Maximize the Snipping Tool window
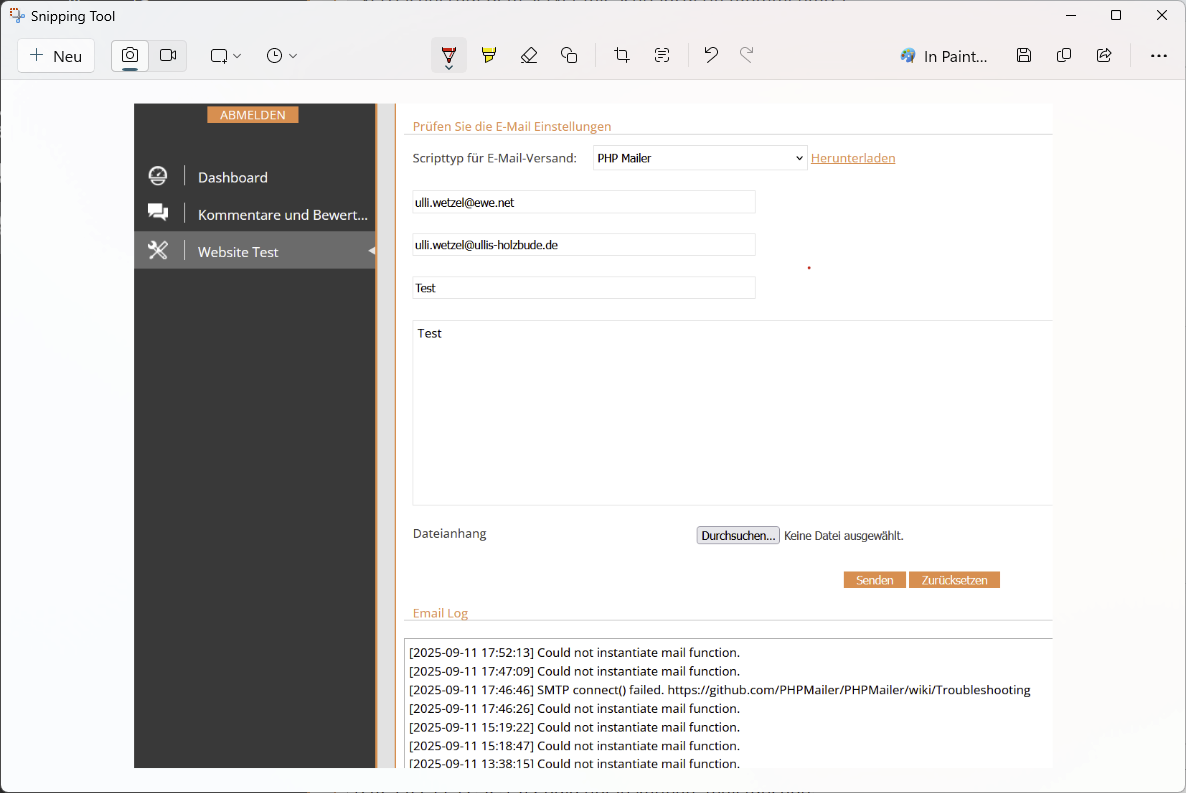 (1116, 16)
